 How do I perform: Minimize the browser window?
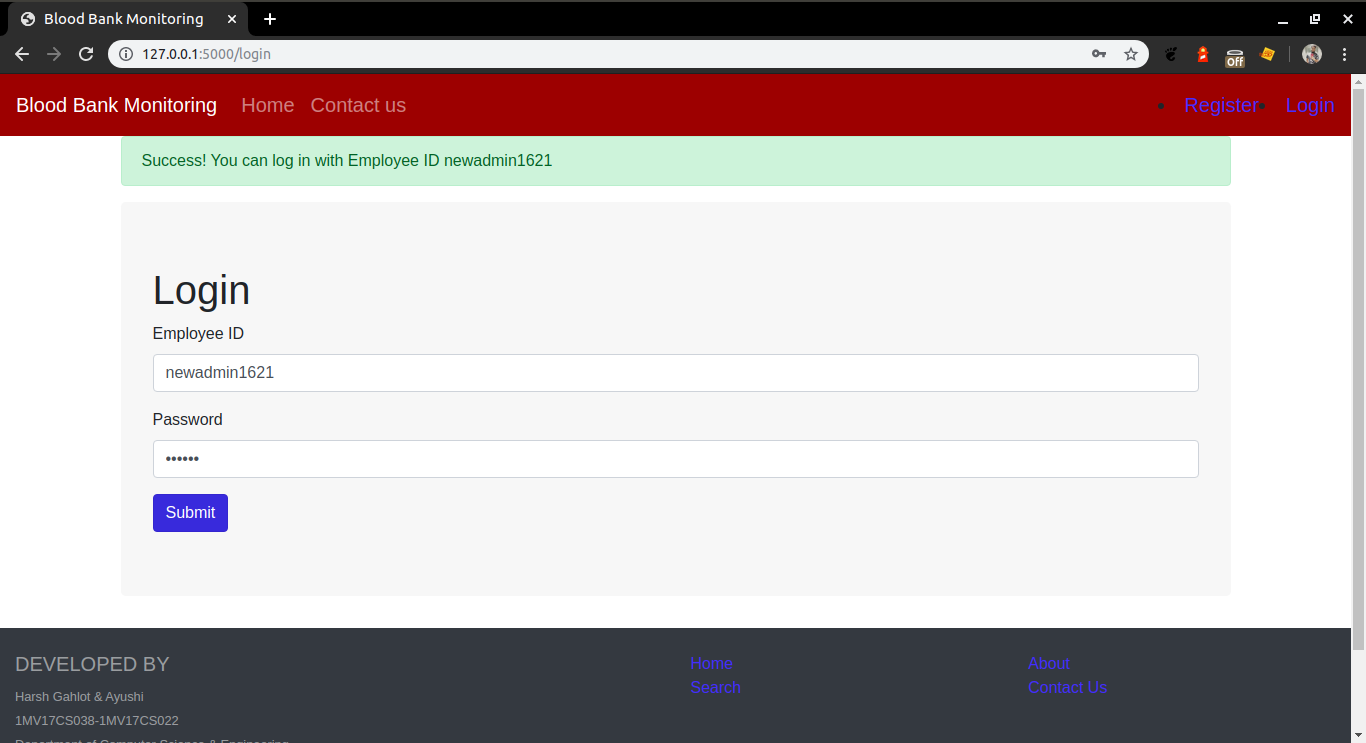click(x=1283, y=19)
